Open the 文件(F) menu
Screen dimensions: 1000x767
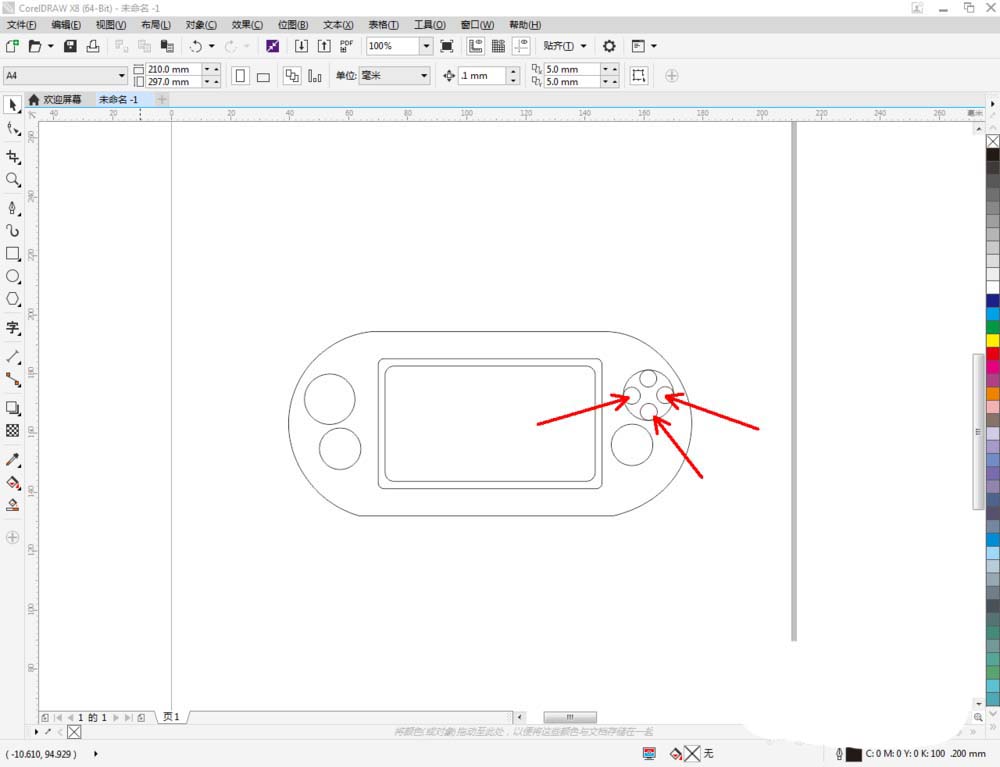21,25
